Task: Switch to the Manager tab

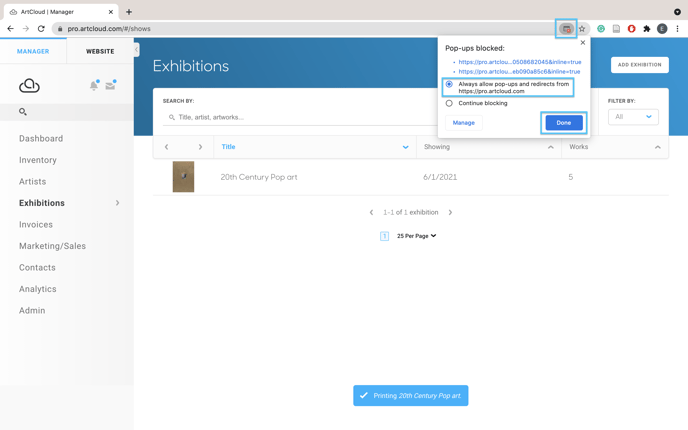Action: (x=33, y=51)
